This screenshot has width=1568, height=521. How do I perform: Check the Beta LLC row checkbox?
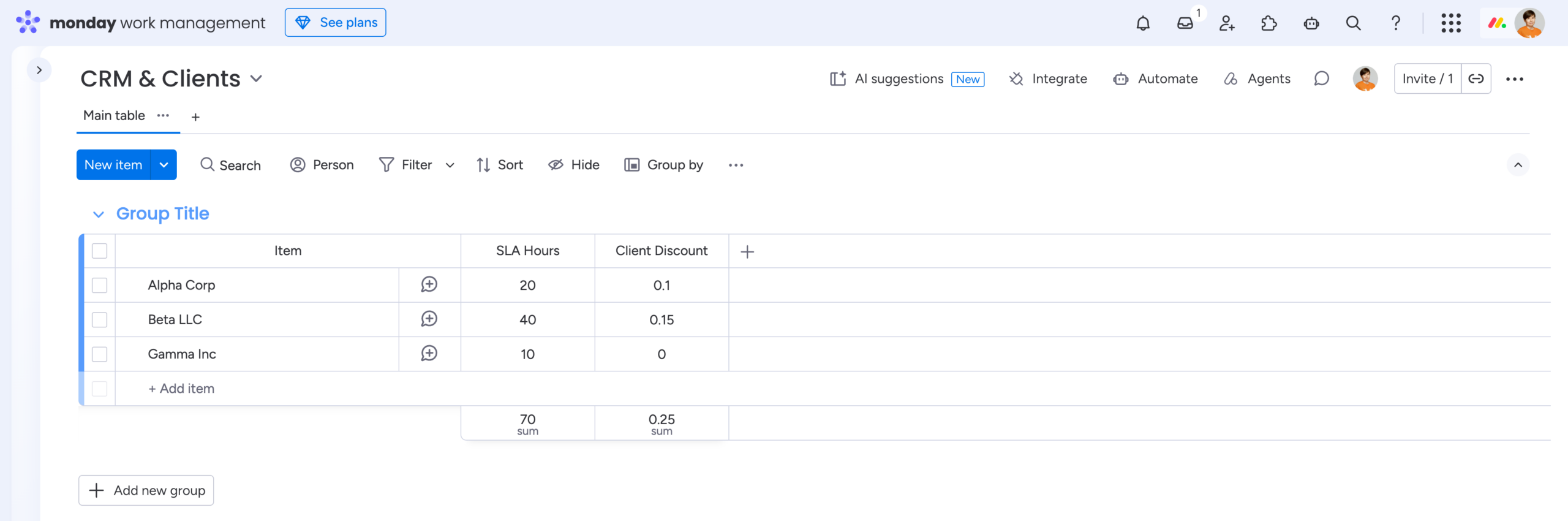pos(99,320)
